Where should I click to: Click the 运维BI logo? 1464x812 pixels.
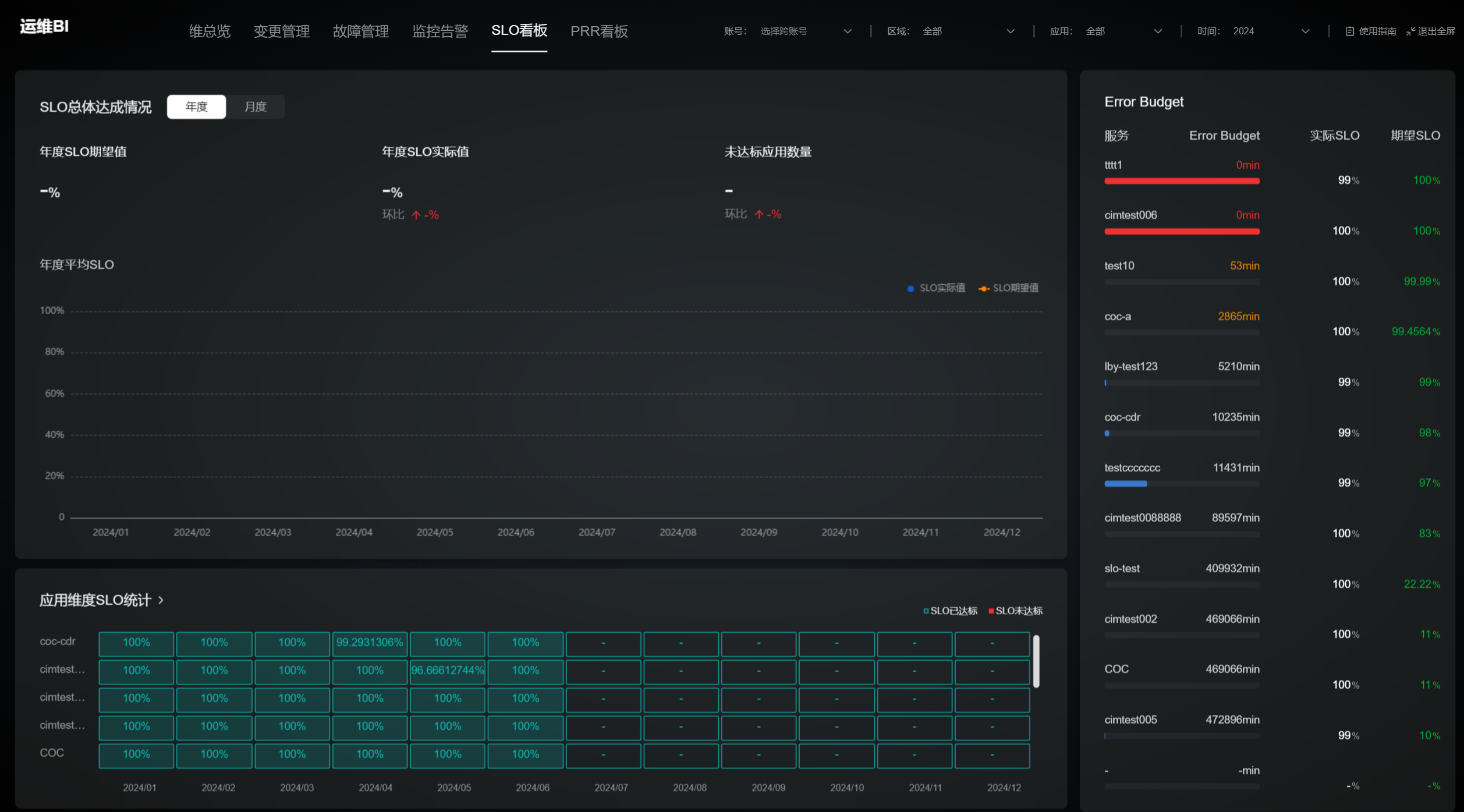[44, 27]
